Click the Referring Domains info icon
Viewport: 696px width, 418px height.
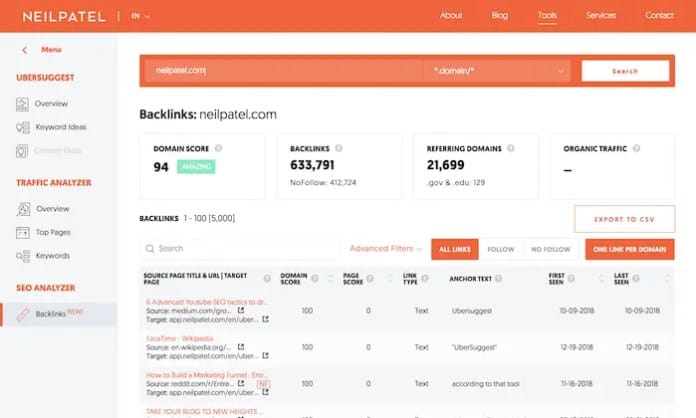click(511, 148)
